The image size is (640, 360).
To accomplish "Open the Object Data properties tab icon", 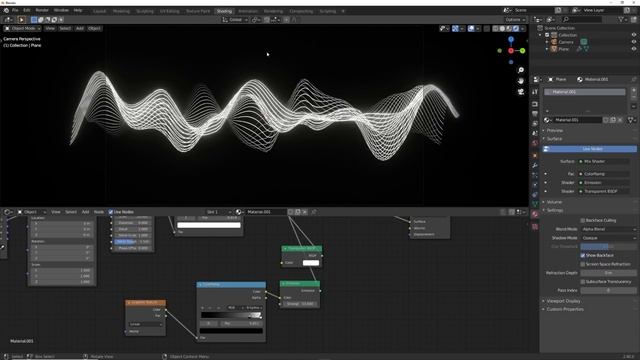I will pyautogui.click(x=535, y=203).
